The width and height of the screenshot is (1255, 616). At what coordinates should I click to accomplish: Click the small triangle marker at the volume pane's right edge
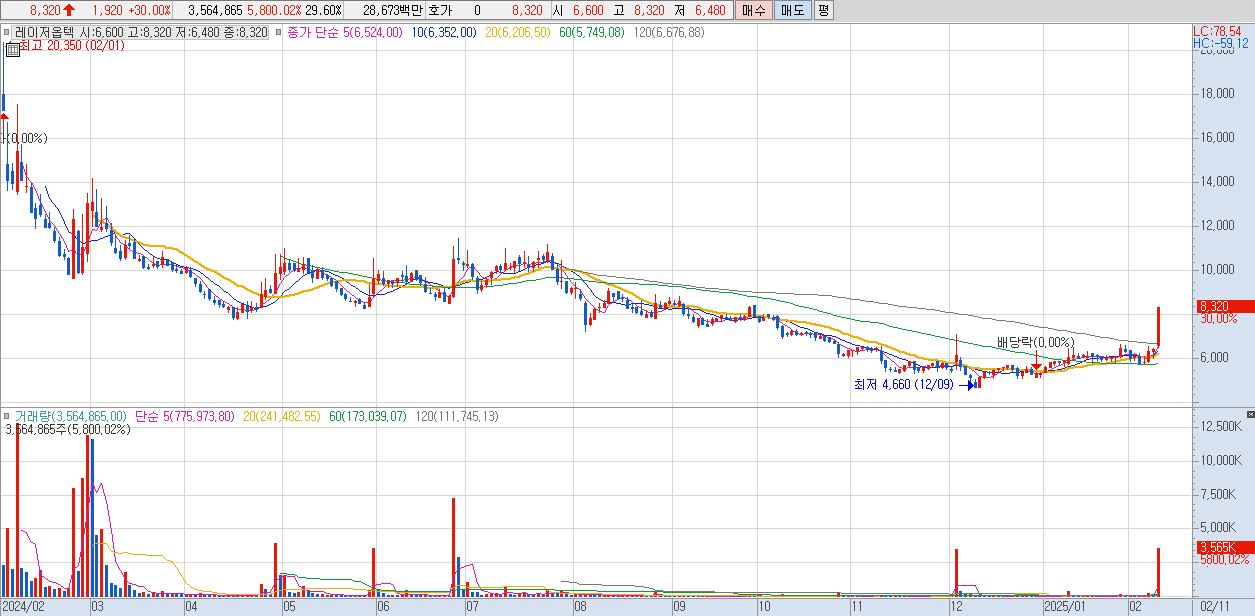[x=1249, y=413]
